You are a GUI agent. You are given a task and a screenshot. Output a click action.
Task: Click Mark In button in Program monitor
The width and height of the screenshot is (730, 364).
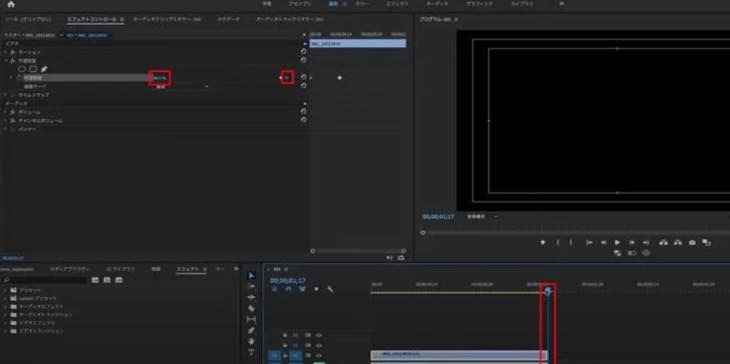pyautogui.click(x=558, y=243)
